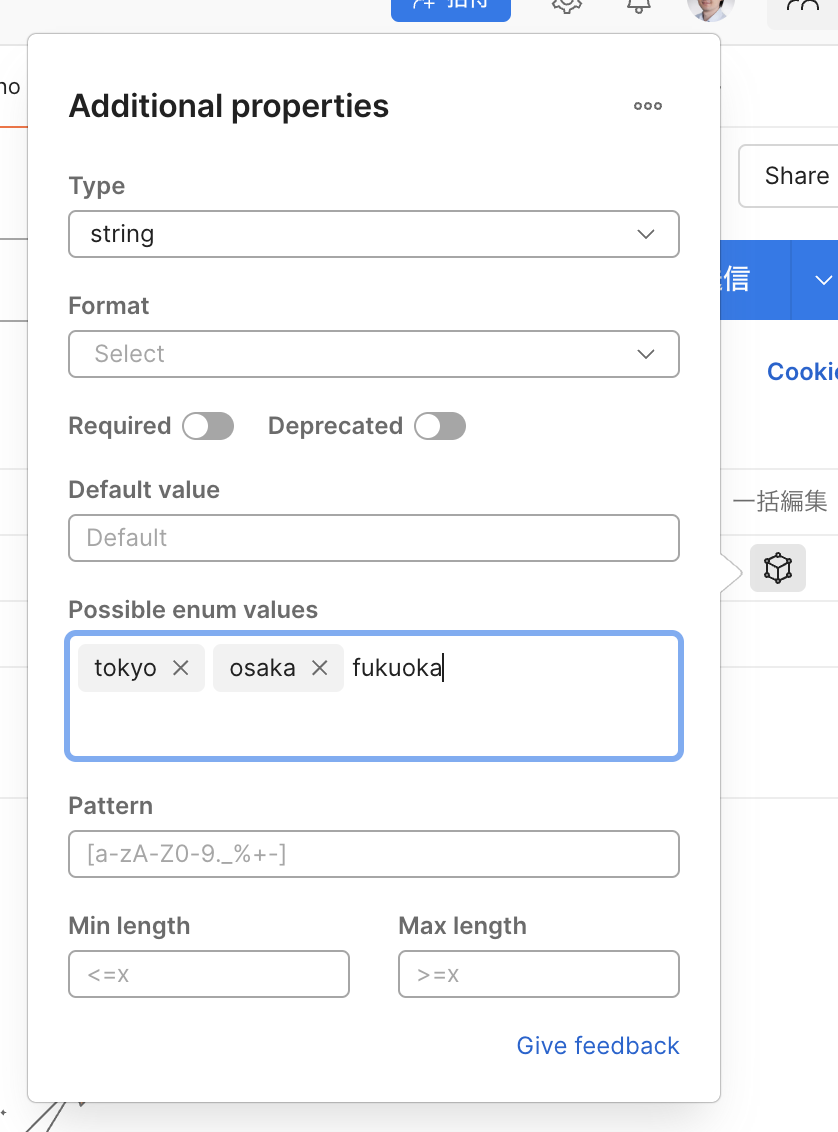Screen dimensions: 838x1132
Task: Click the user profile avatar
Action: coord(710,6)
